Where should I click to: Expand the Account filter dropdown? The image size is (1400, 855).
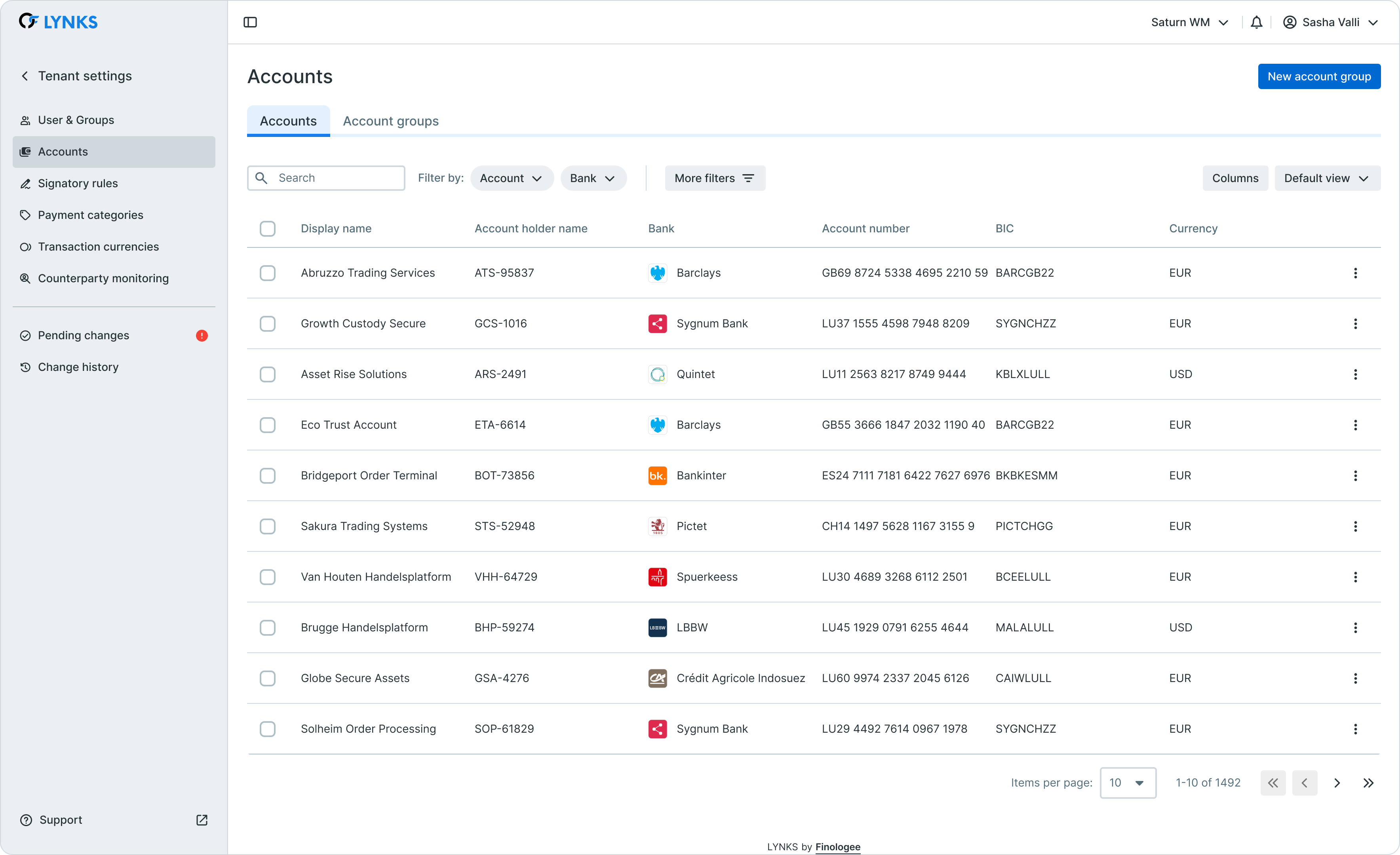[x=512, y=179]
